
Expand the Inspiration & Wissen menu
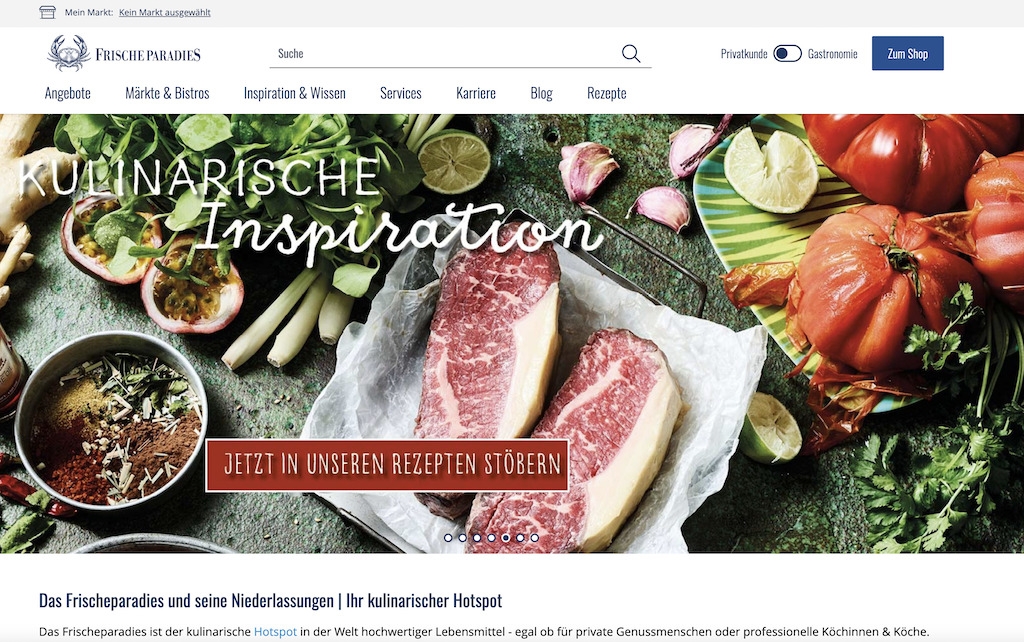point(295,93)
